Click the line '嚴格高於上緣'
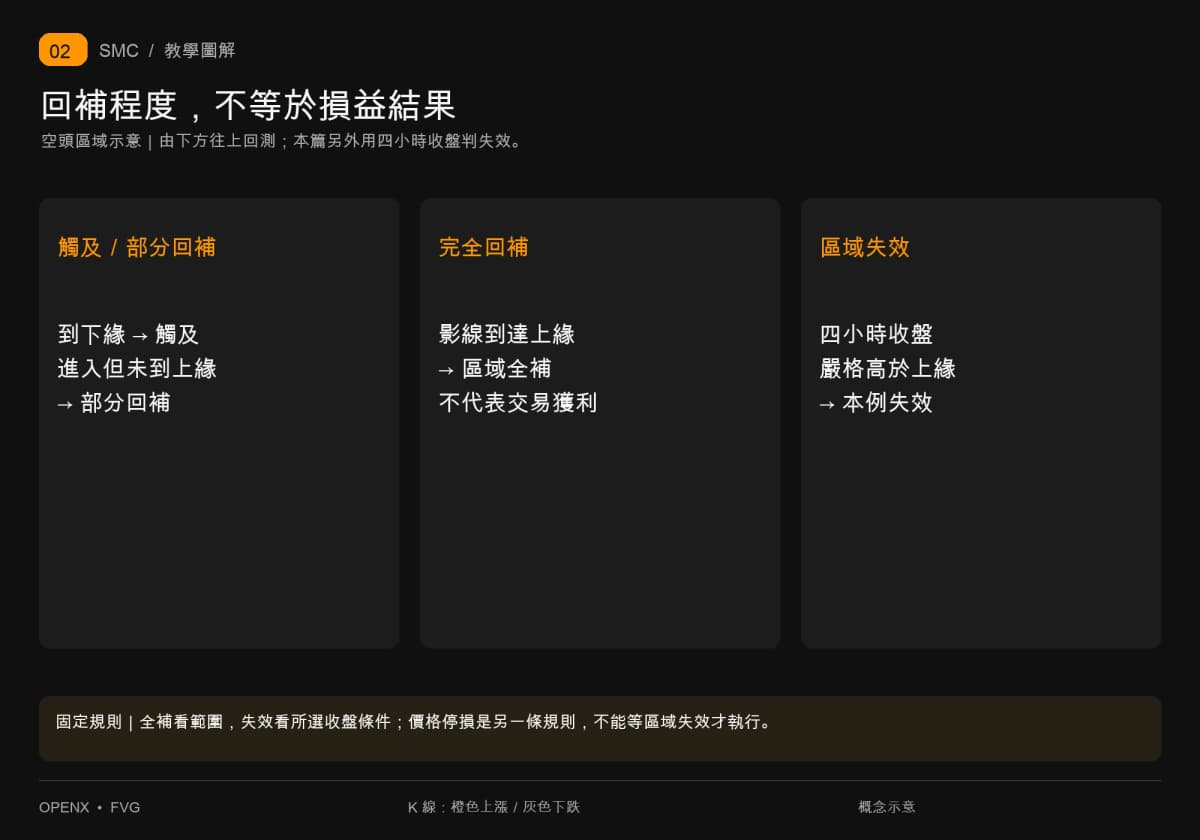This screenshot has width=1200, height=840. pos(888,368)
